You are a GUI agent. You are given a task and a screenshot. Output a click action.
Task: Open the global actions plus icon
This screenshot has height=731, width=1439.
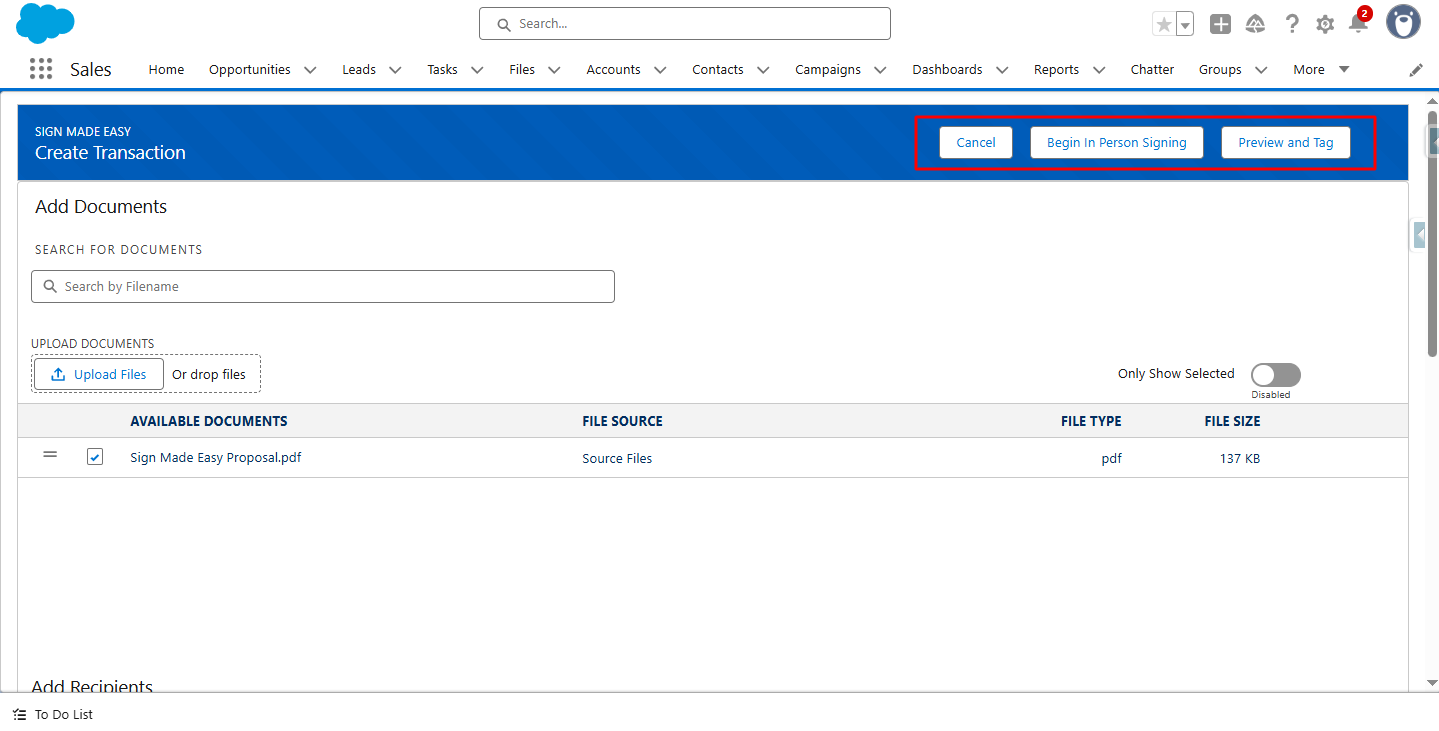tap(1220, 24)
